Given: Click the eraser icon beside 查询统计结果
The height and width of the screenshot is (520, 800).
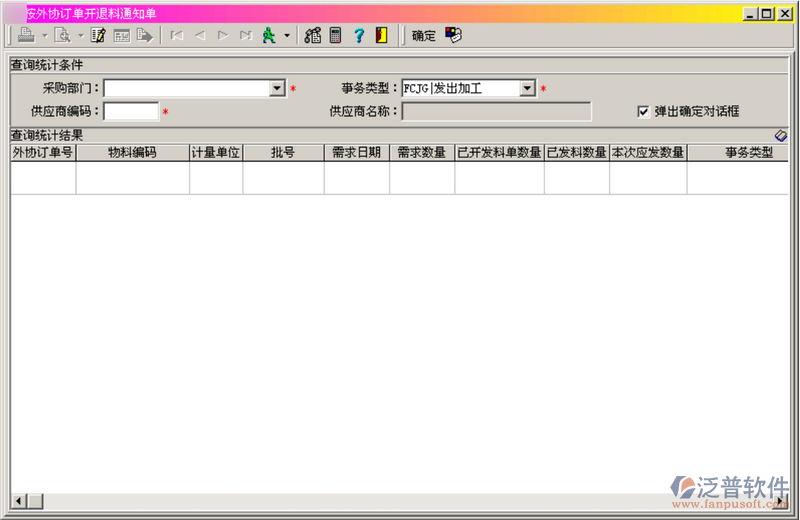Looking at the screenshot, I should coord(781,136).
